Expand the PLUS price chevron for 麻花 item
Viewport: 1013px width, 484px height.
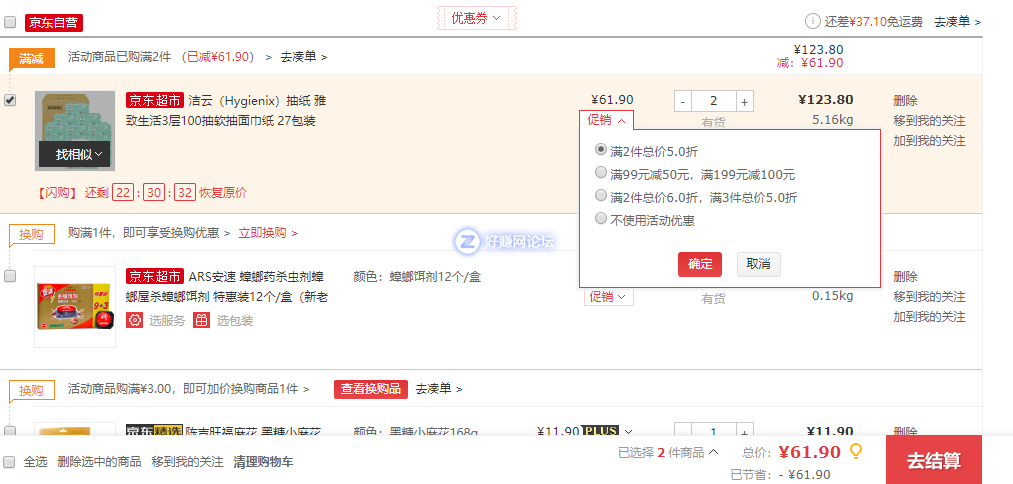click(x=627, y=431)
